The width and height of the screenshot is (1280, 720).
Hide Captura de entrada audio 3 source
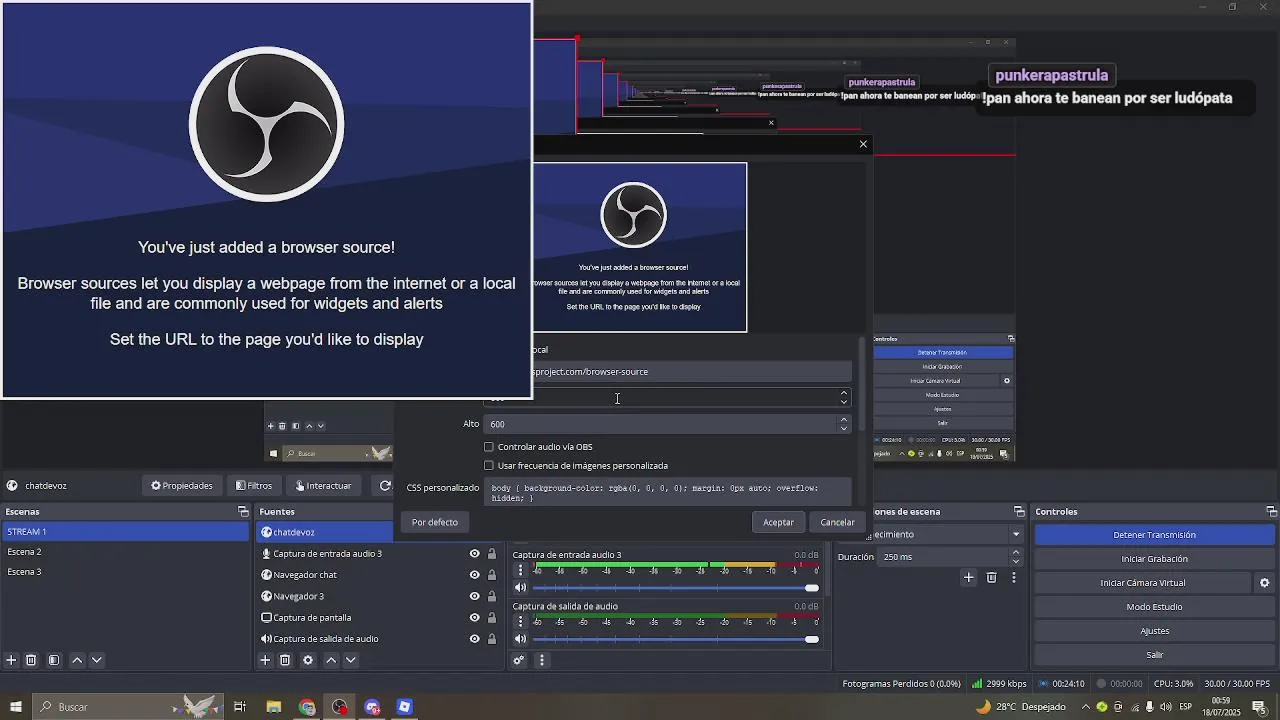[x=475, y=554]
